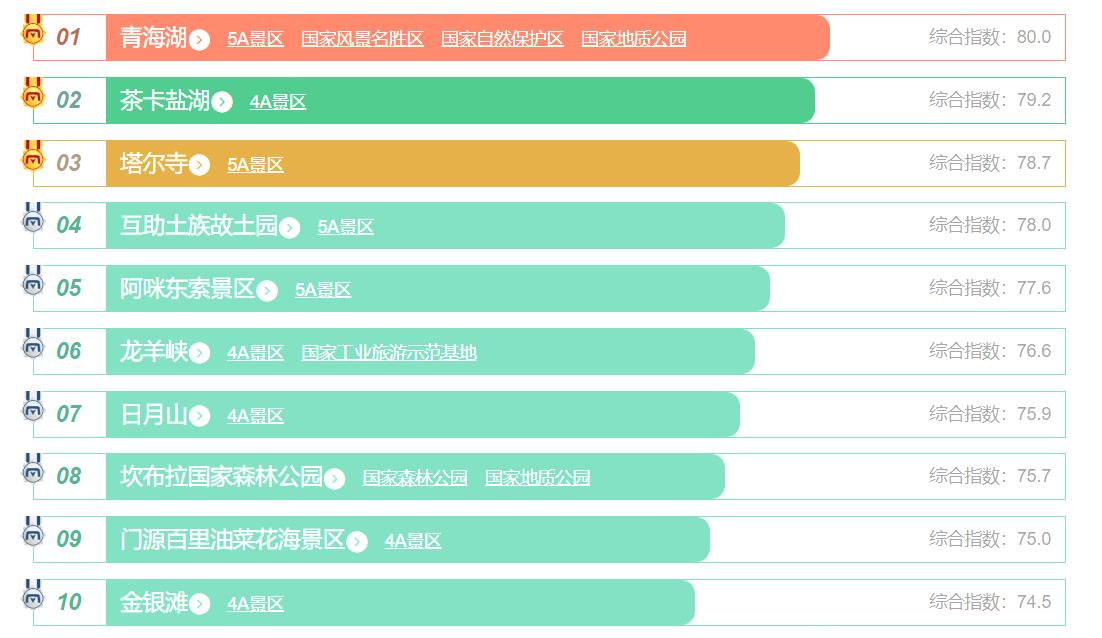The height and width of the screenshot is (638, 1102).
Task: Open the 门源百里油菜花海景区 title
Action: [x=232, y=540]
